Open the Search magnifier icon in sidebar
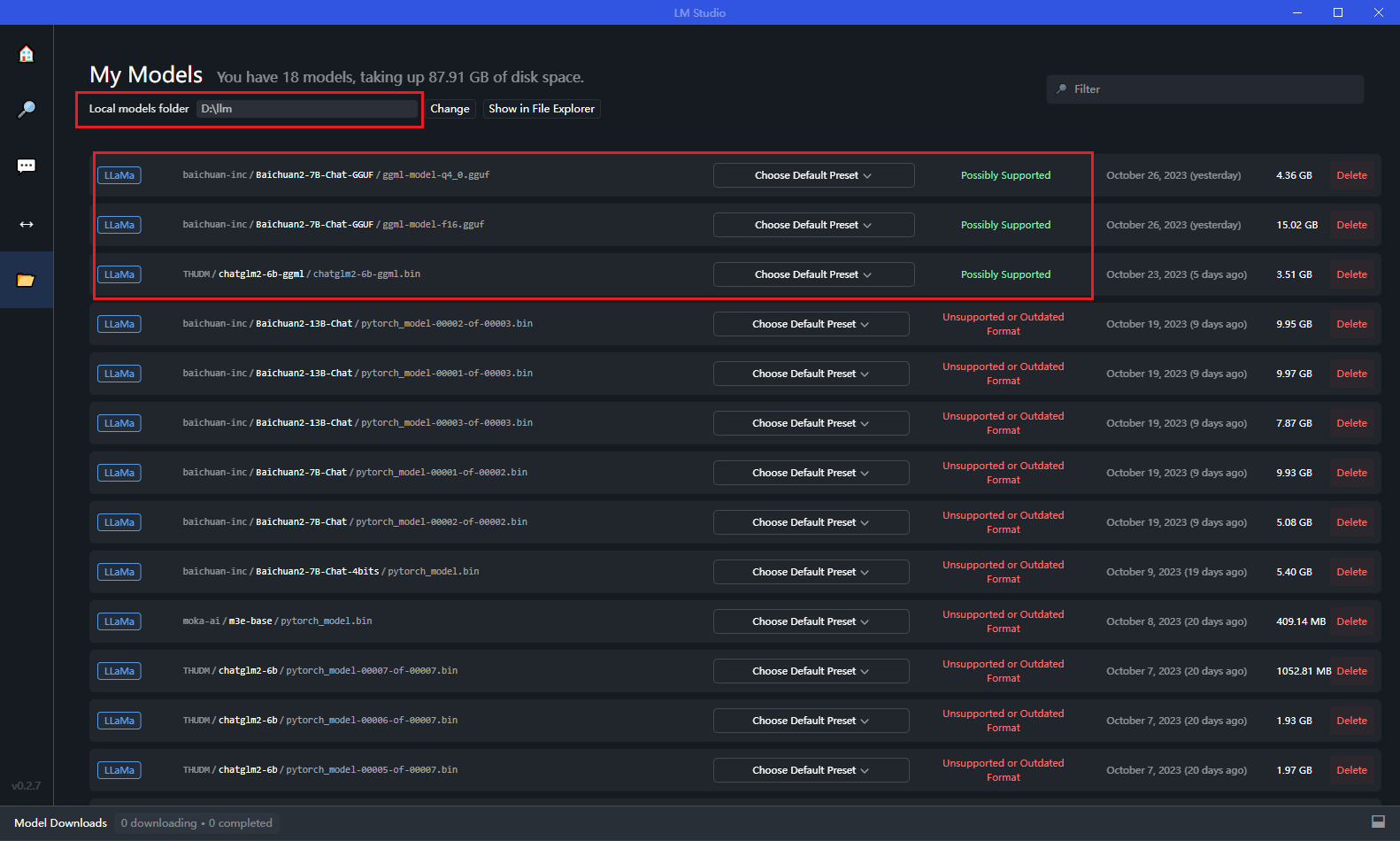The height and width of the screenshot is (841, 1400). (27, 110)
